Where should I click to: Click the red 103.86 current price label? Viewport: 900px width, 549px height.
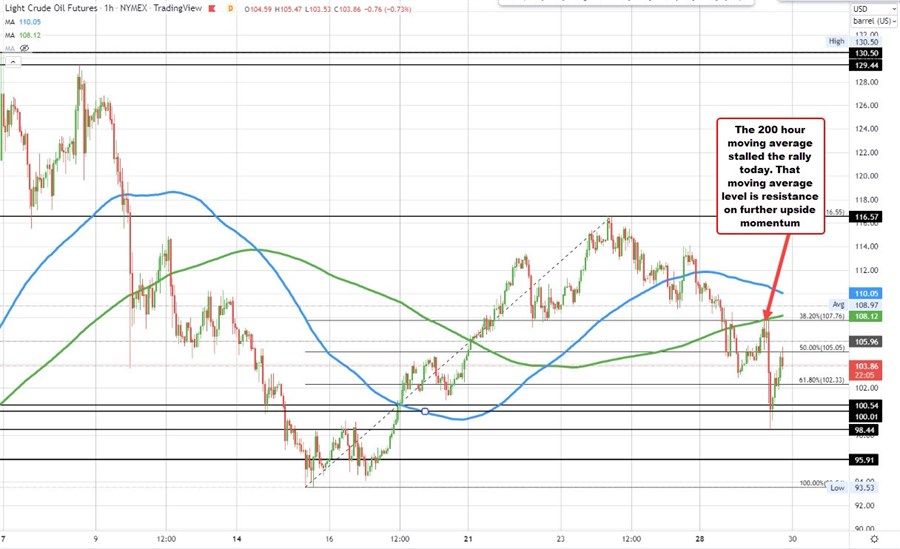tap(866, 370)
